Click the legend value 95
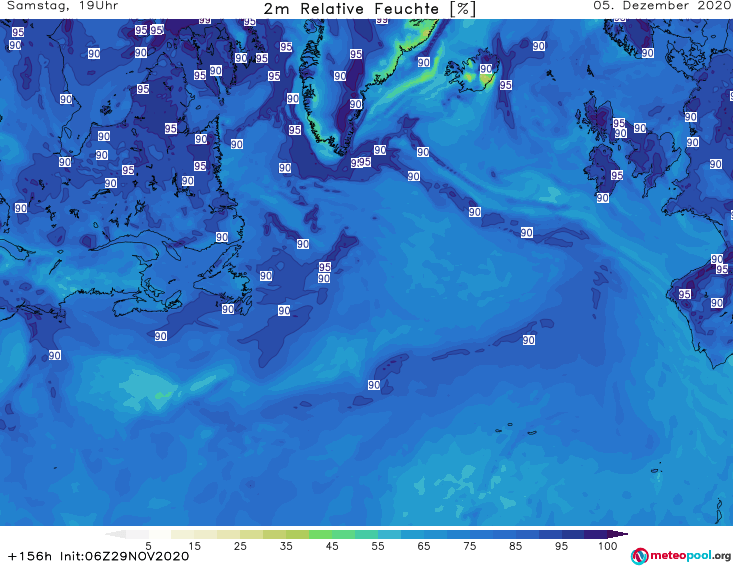The height and width of the screenshot is (566, 733). pyautogui.click(x=561, y=546)
